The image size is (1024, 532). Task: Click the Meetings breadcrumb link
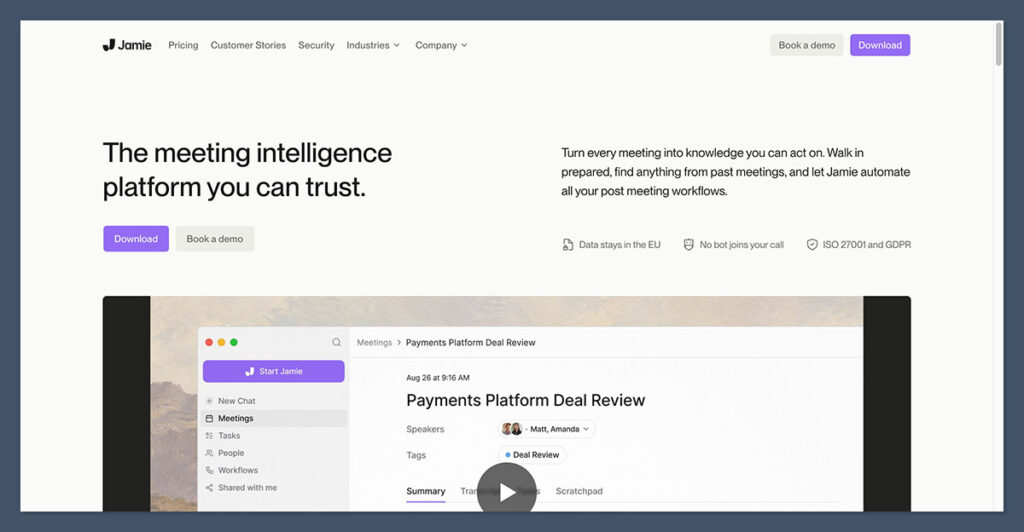[374, 343]
